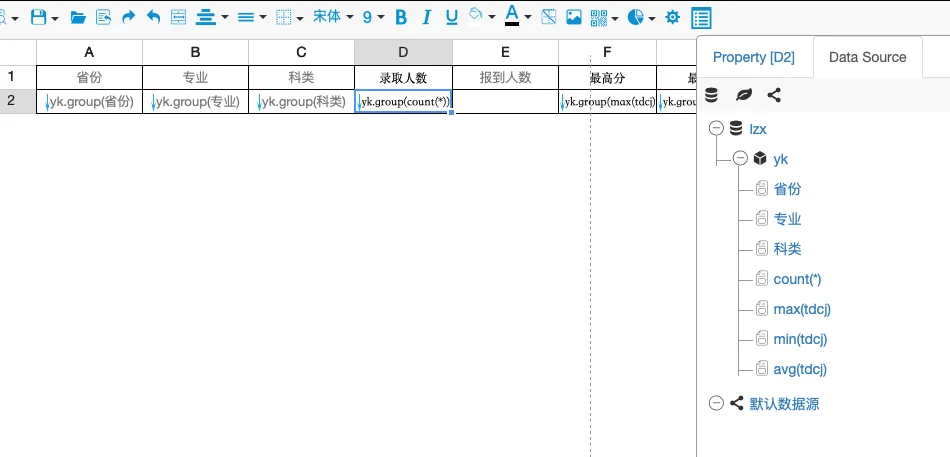
Task: Select column header C
Action: [x=301, y=52]
